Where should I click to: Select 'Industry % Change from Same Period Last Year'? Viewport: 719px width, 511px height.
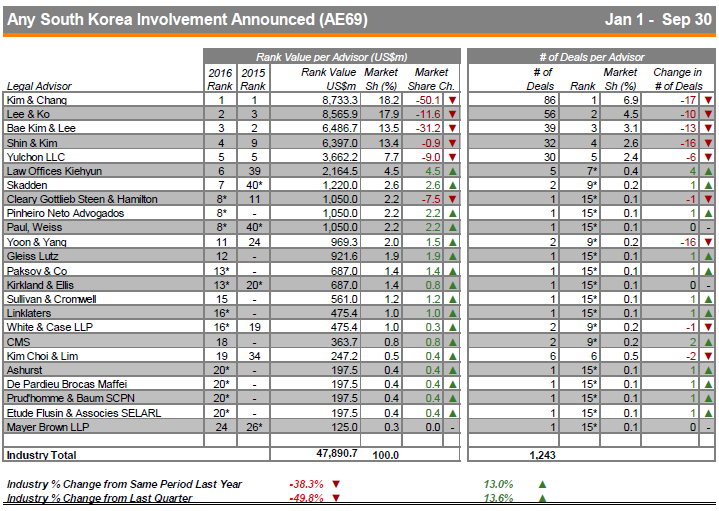124,484
